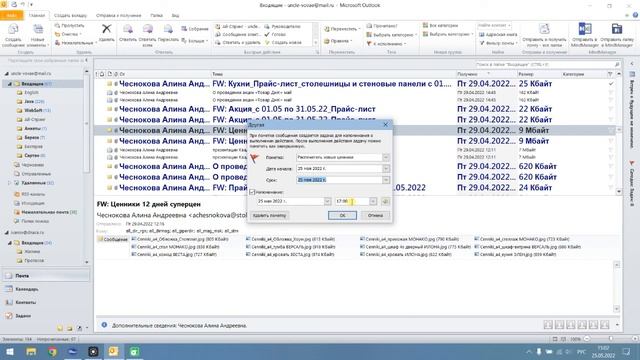The width and height of the screenshot is (640, 360).
Task: Open Google Chrome from the taskbar
Action: [52, 351]
